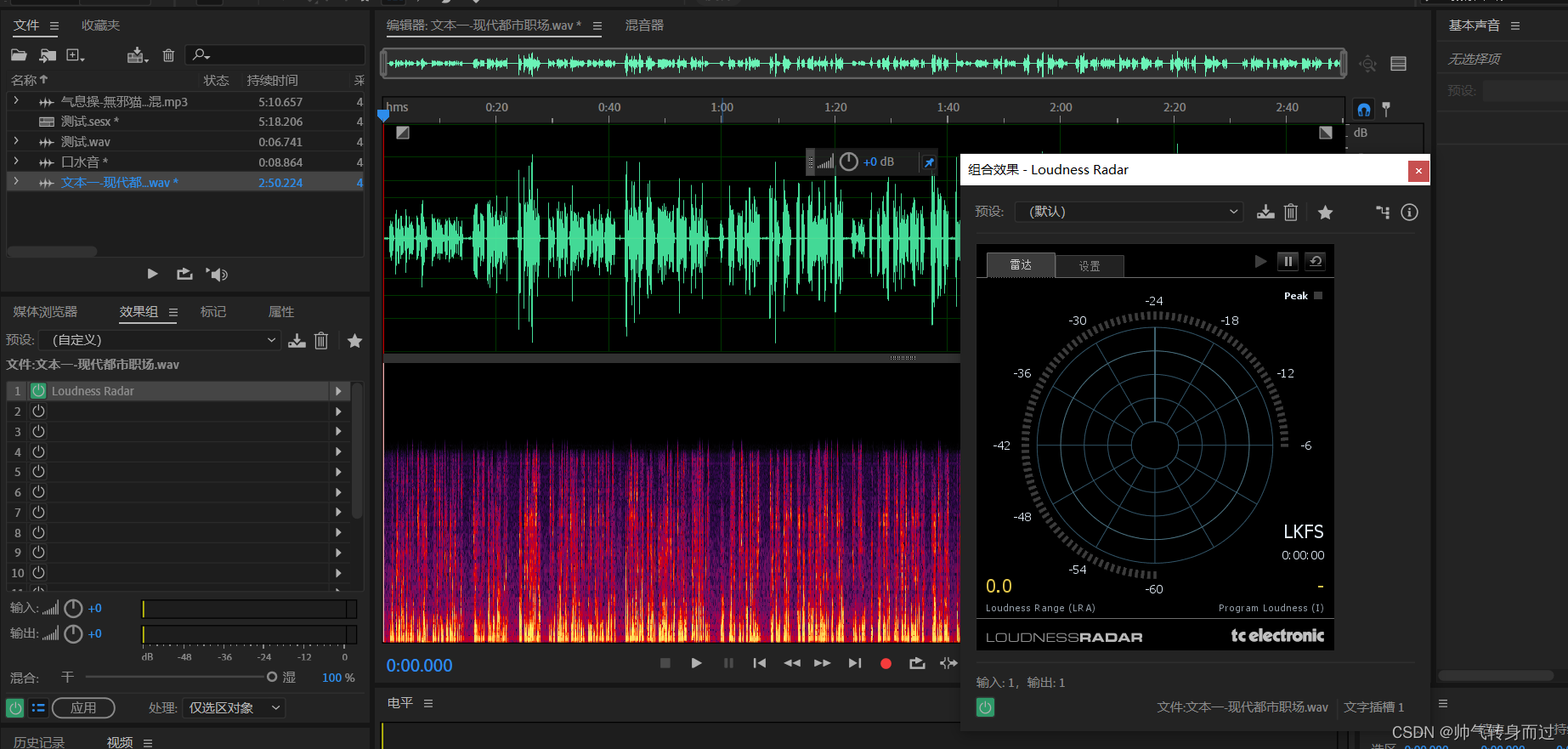1568x749 pixels.
Task: Delete selected file with the Files panel trash icon
Action: pyautogui.click(x=168, y=55)
